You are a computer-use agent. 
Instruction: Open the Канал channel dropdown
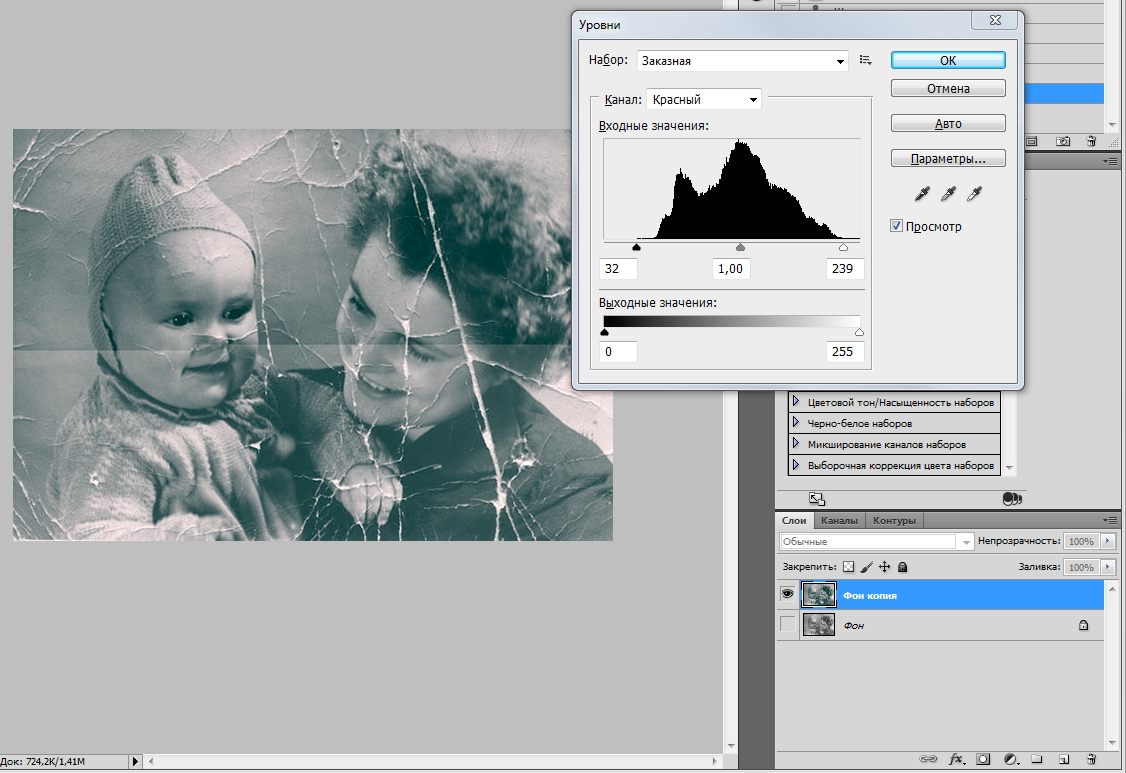(x=704, y=99)
